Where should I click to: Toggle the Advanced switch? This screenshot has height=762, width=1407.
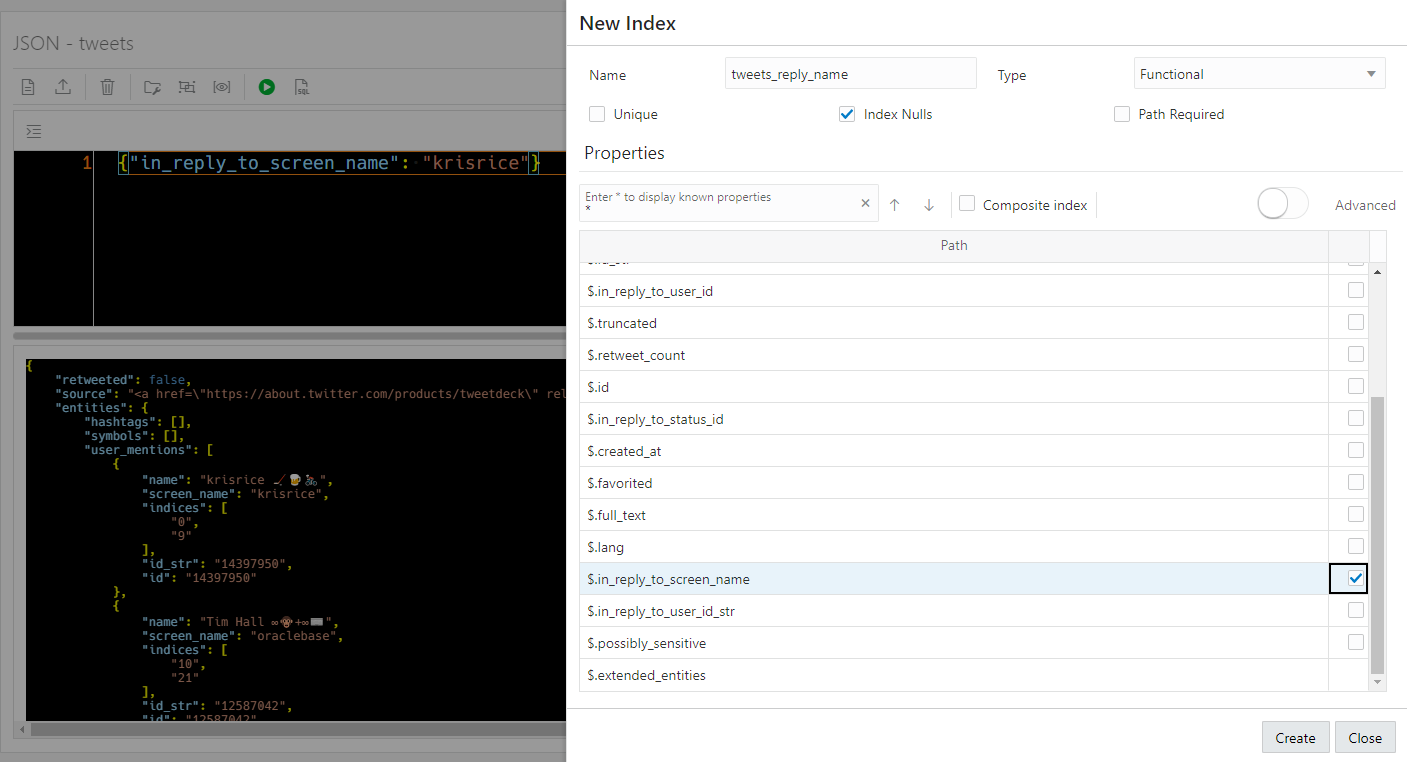(x=1283, y=203)
